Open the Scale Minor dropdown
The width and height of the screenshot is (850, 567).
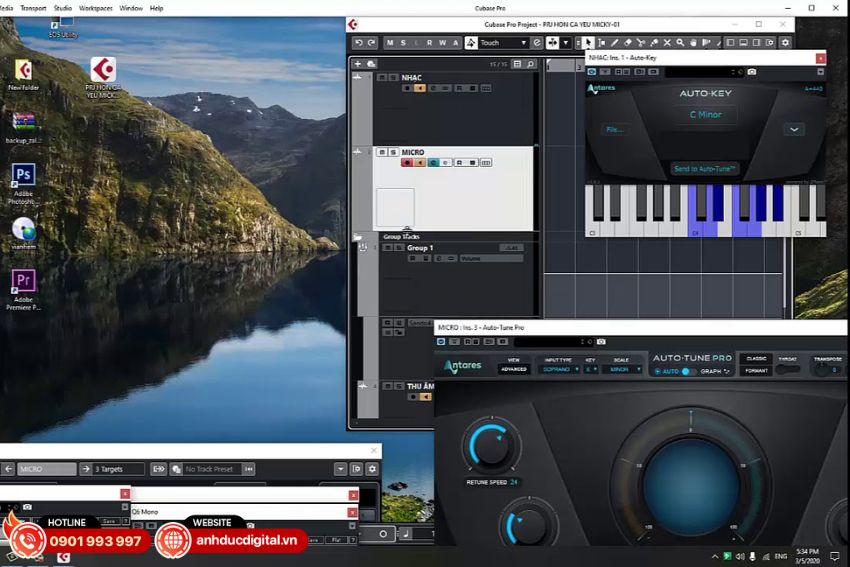622,369
